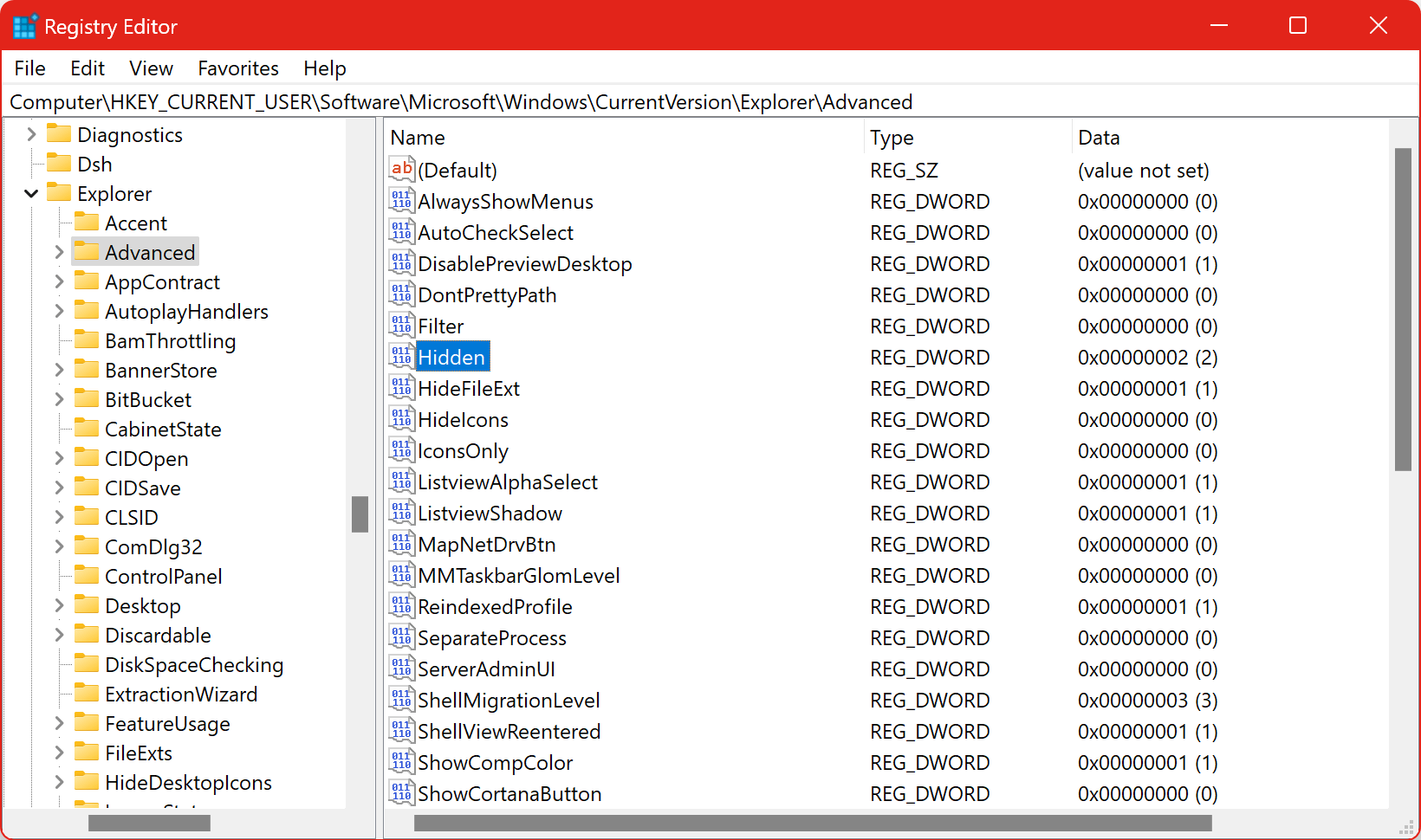Select the HideFileExt registry value

pyautogui.click(x=468, y=388)
